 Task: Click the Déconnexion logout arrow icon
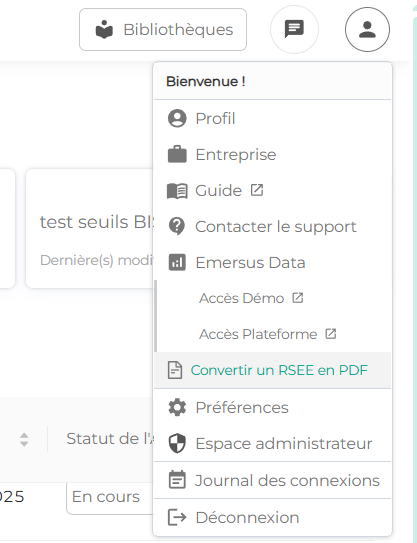coord(177,517)
